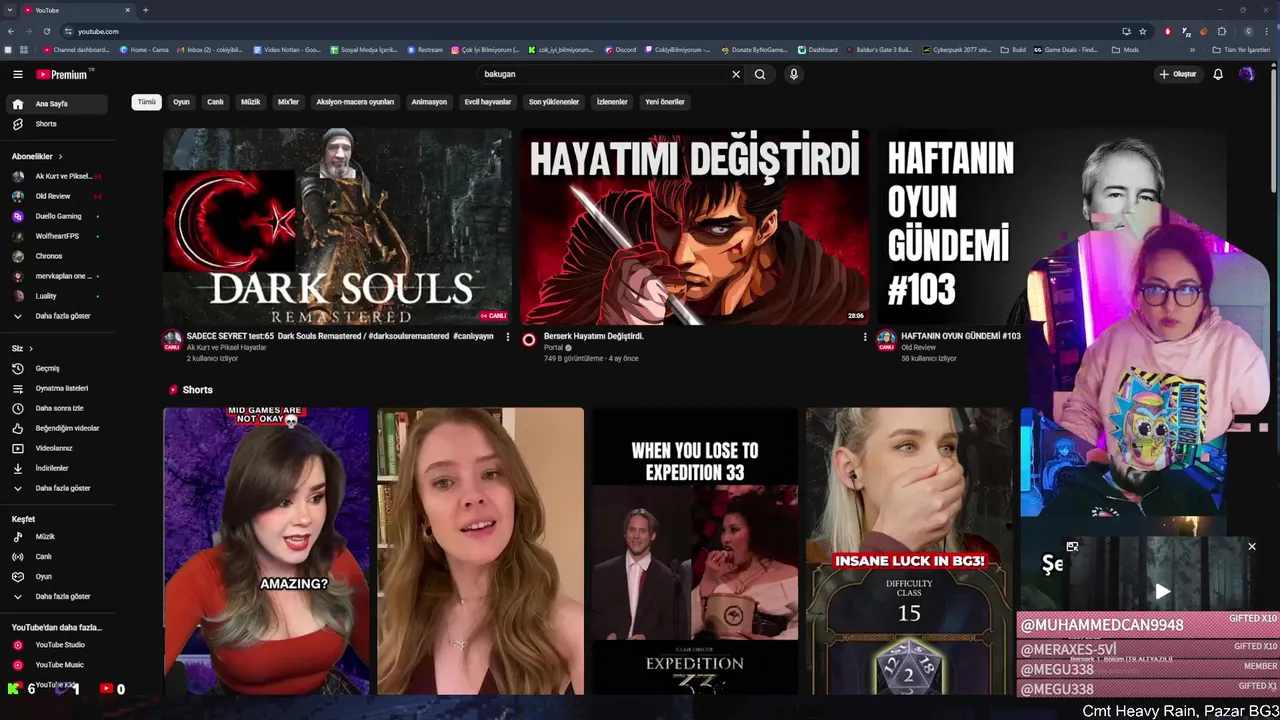This screenshot has height=720, width=1280.
Task: Expand the Siz section chevron
Action: tap(31, 349)
